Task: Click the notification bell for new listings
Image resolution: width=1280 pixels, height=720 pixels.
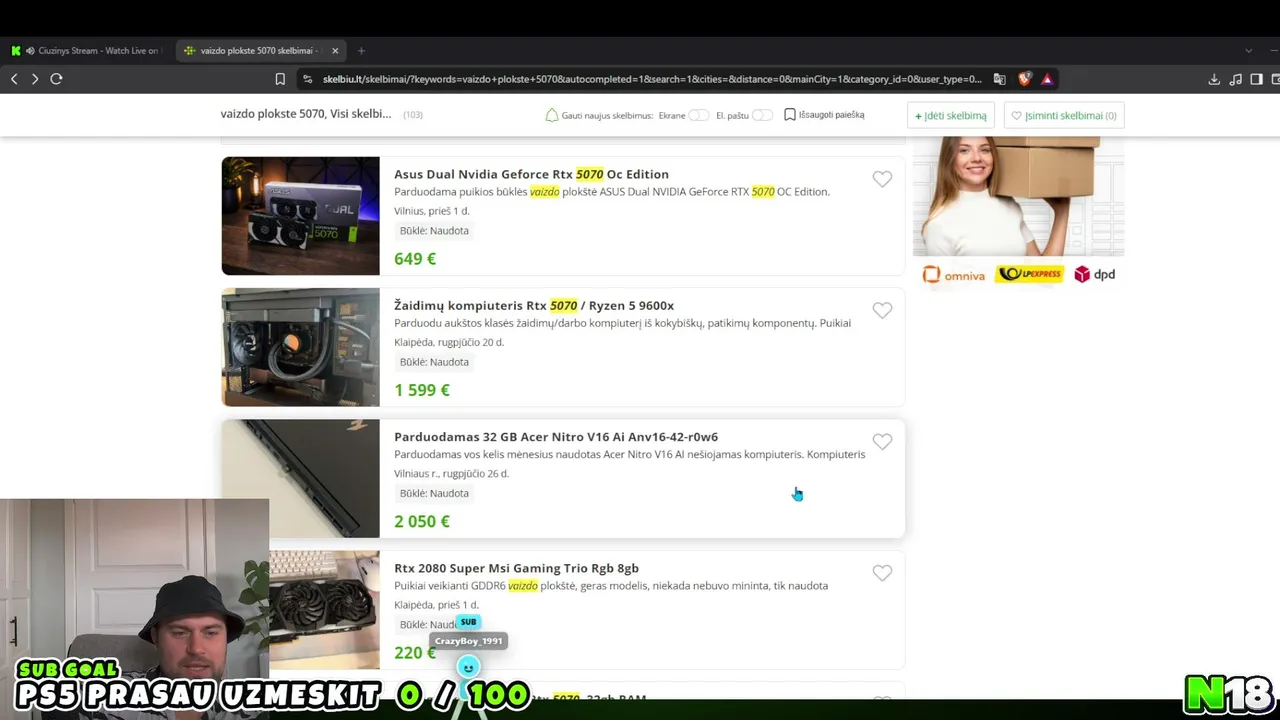Action: [551, 115]
